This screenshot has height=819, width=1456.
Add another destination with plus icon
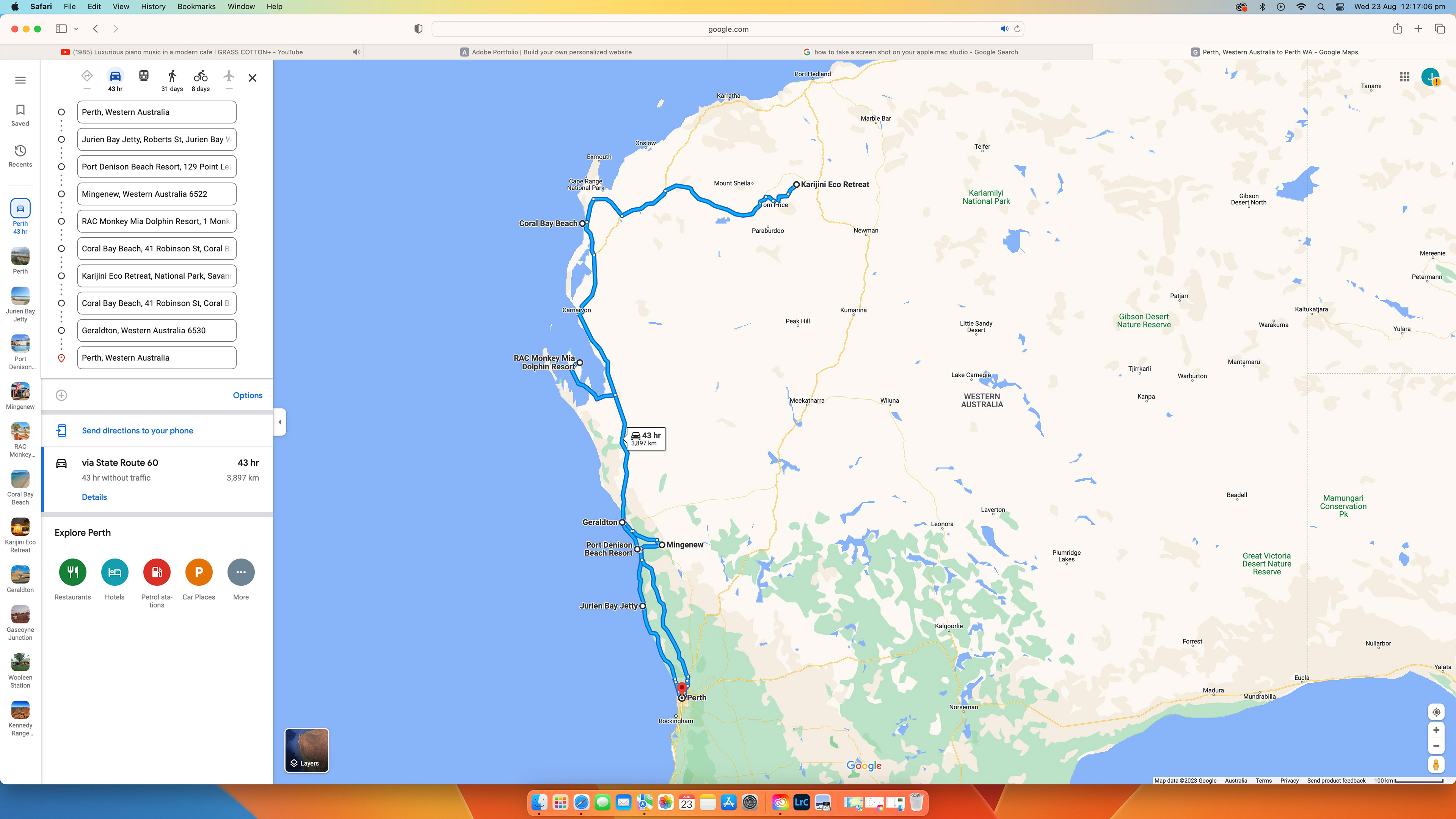[x=61, y=395]
